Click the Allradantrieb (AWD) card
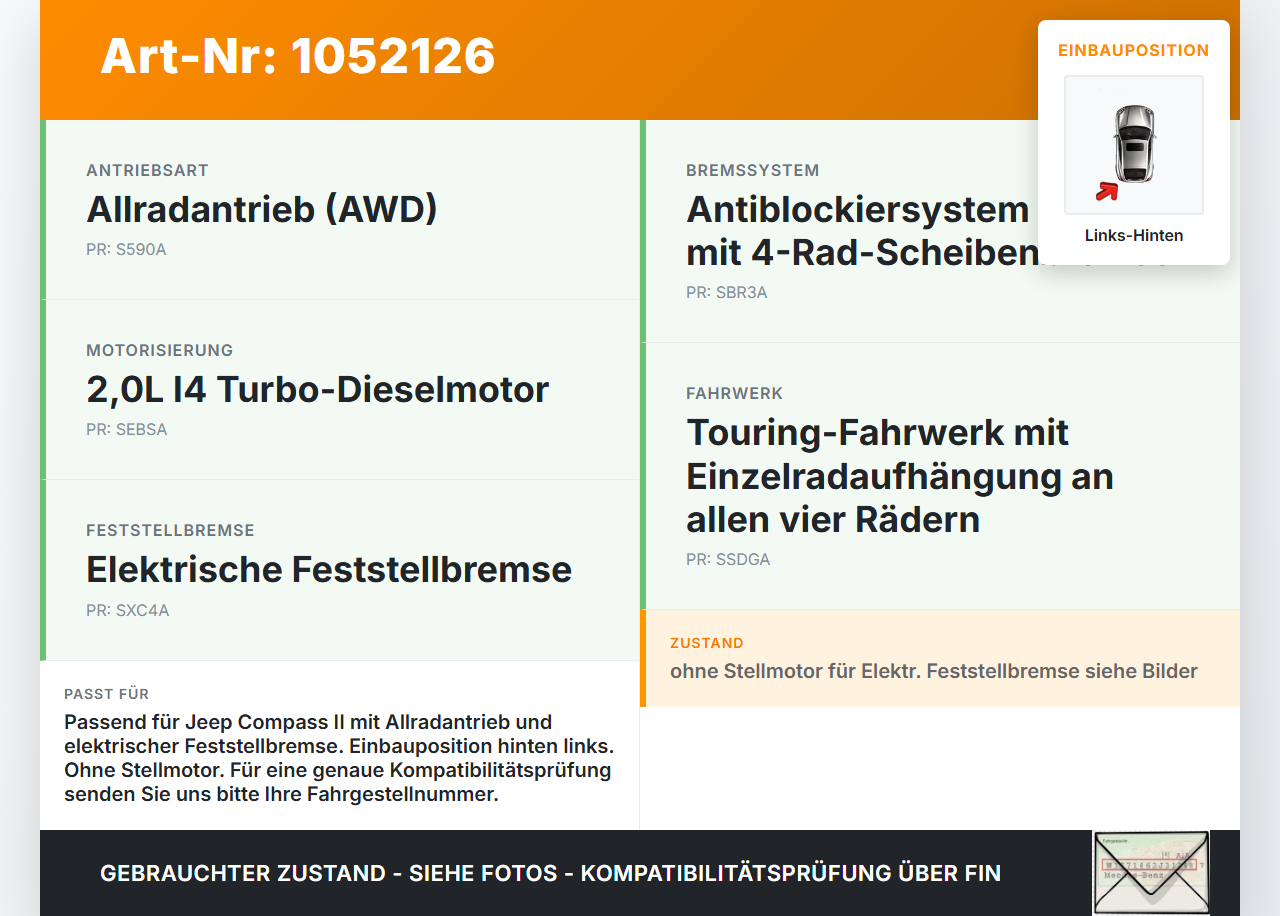Screen dimensions: 1280x916 tap(340, 210)
